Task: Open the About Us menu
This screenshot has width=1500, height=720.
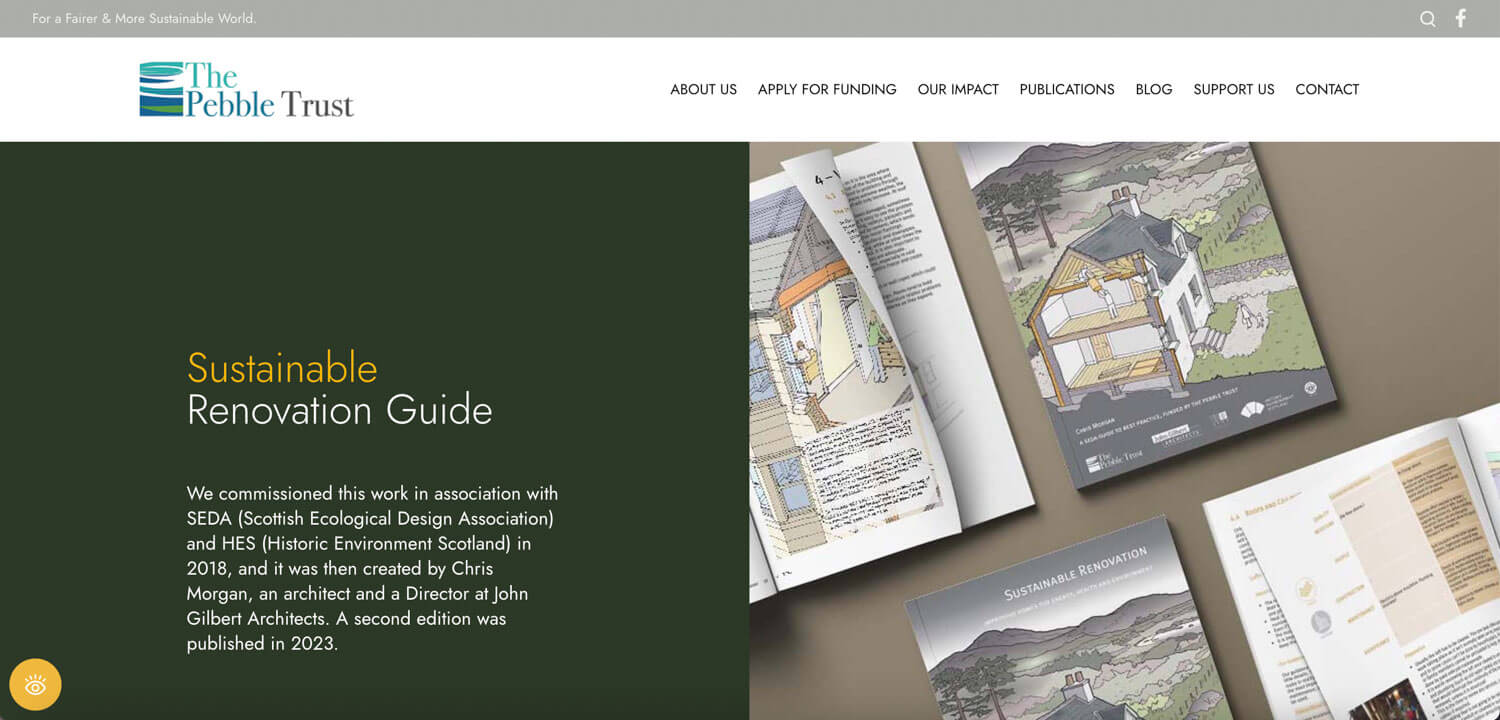Action: tap(703, 90)
